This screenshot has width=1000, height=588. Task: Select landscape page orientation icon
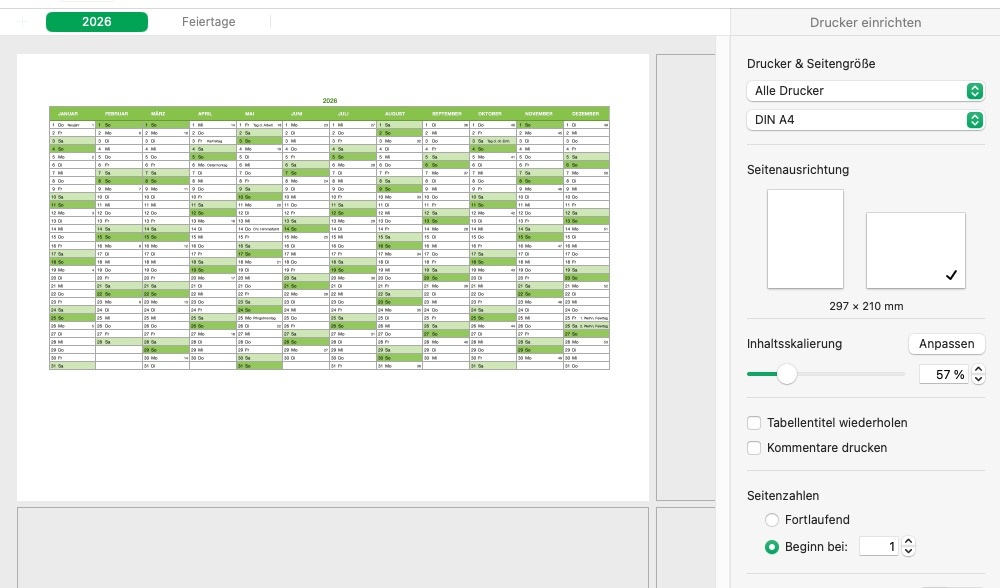(915, 250)
